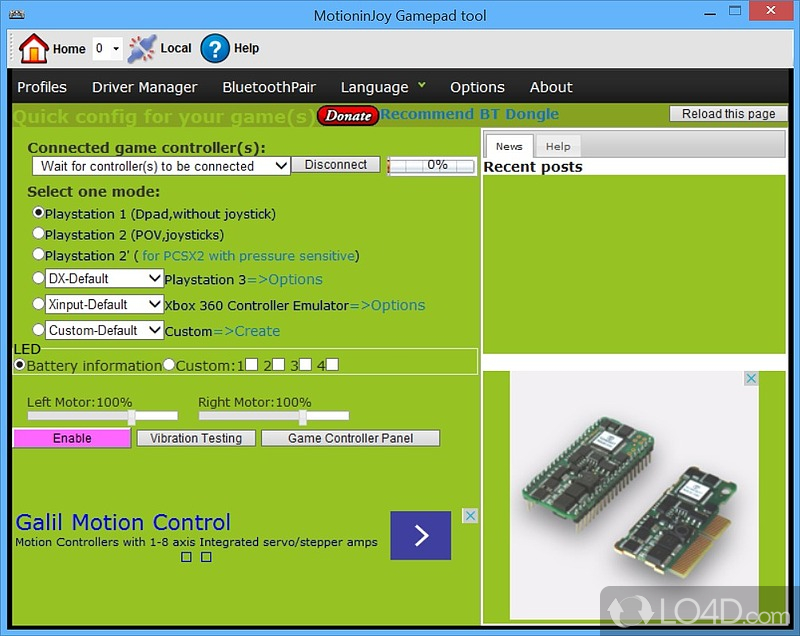
Task: Open Recommend BT Dongle link
Action: coord(469,114)
